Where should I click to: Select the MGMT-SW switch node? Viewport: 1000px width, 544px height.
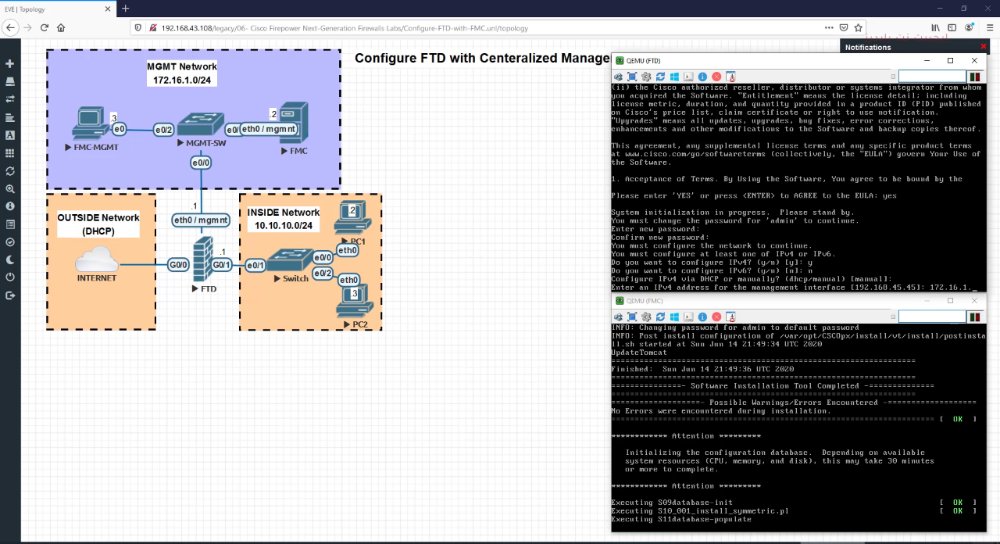[201, 124]
